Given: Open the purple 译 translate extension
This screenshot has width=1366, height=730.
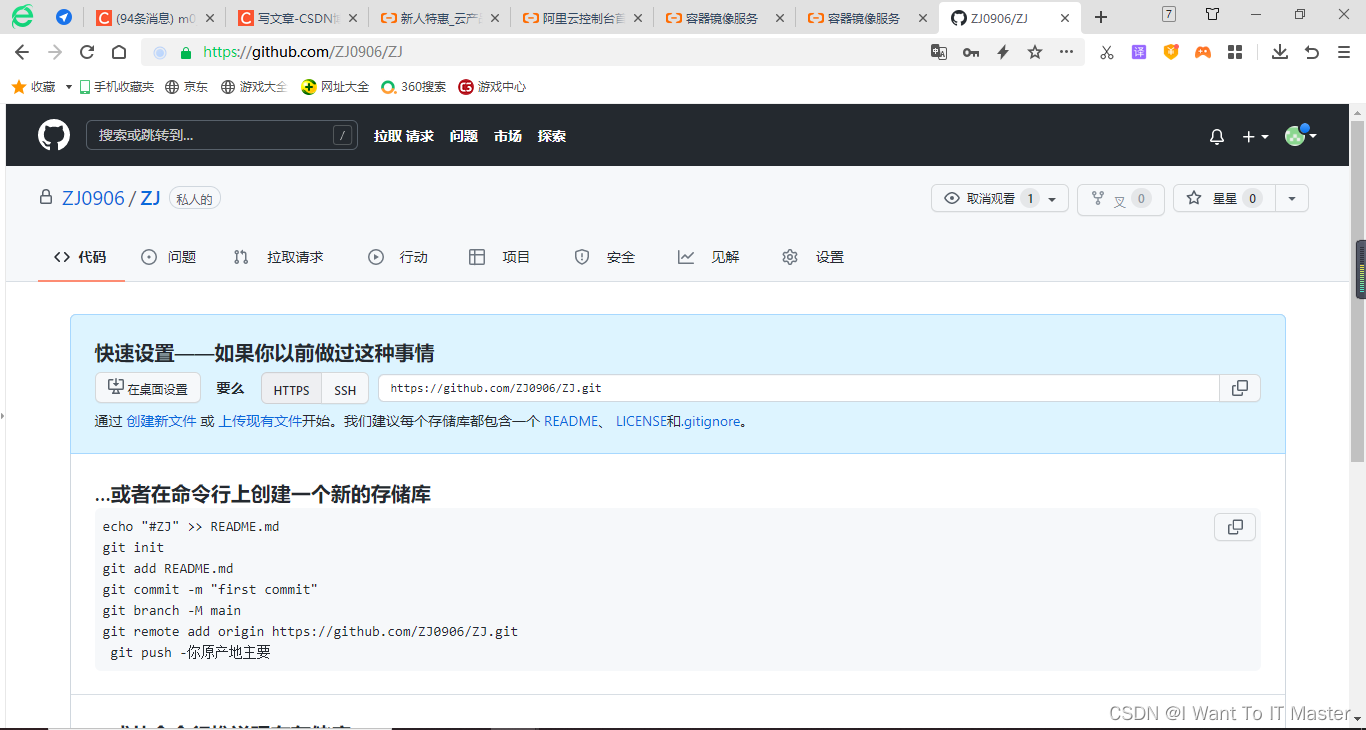Looking at the screenshot, I should (1139, 53).
